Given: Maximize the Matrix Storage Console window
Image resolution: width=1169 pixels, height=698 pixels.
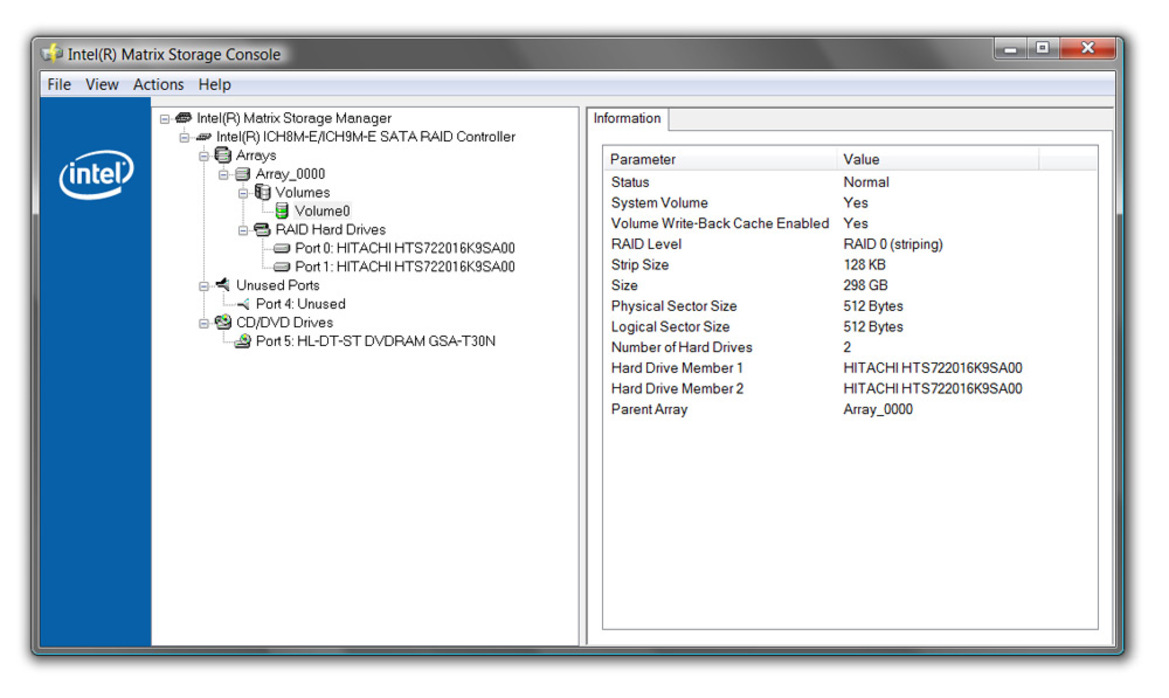Looking at the screenshot, I should pos(1042,48).
